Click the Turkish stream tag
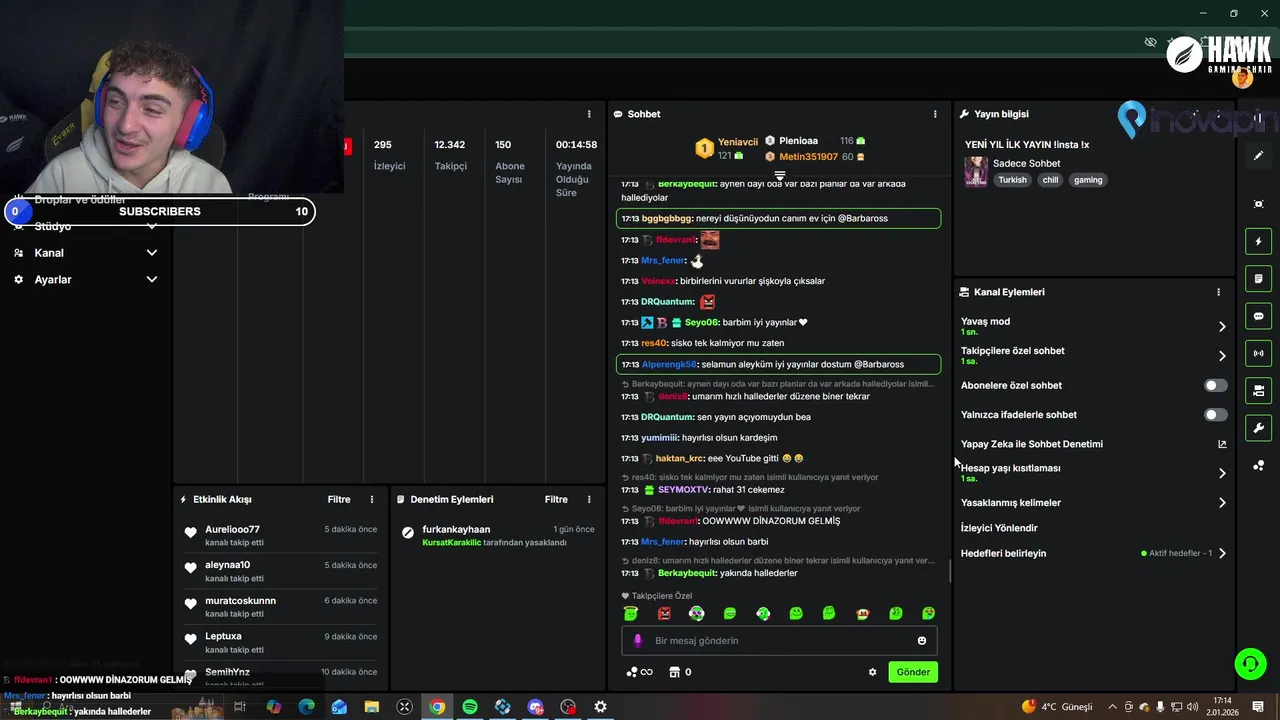 point(1013,180)
